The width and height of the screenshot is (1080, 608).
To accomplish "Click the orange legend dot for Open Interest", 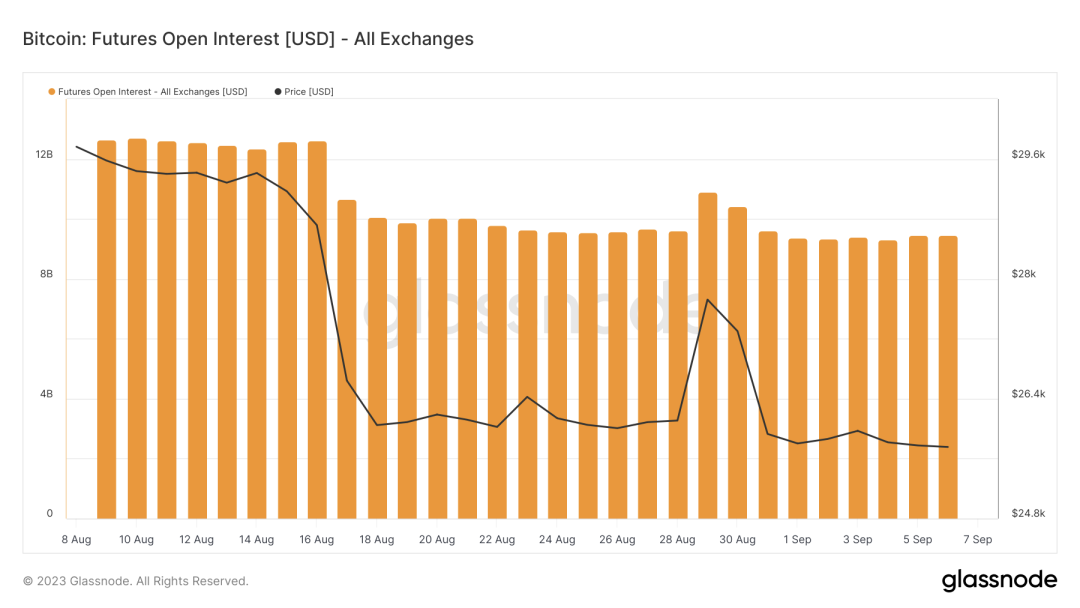I will [x=52, y=92].
